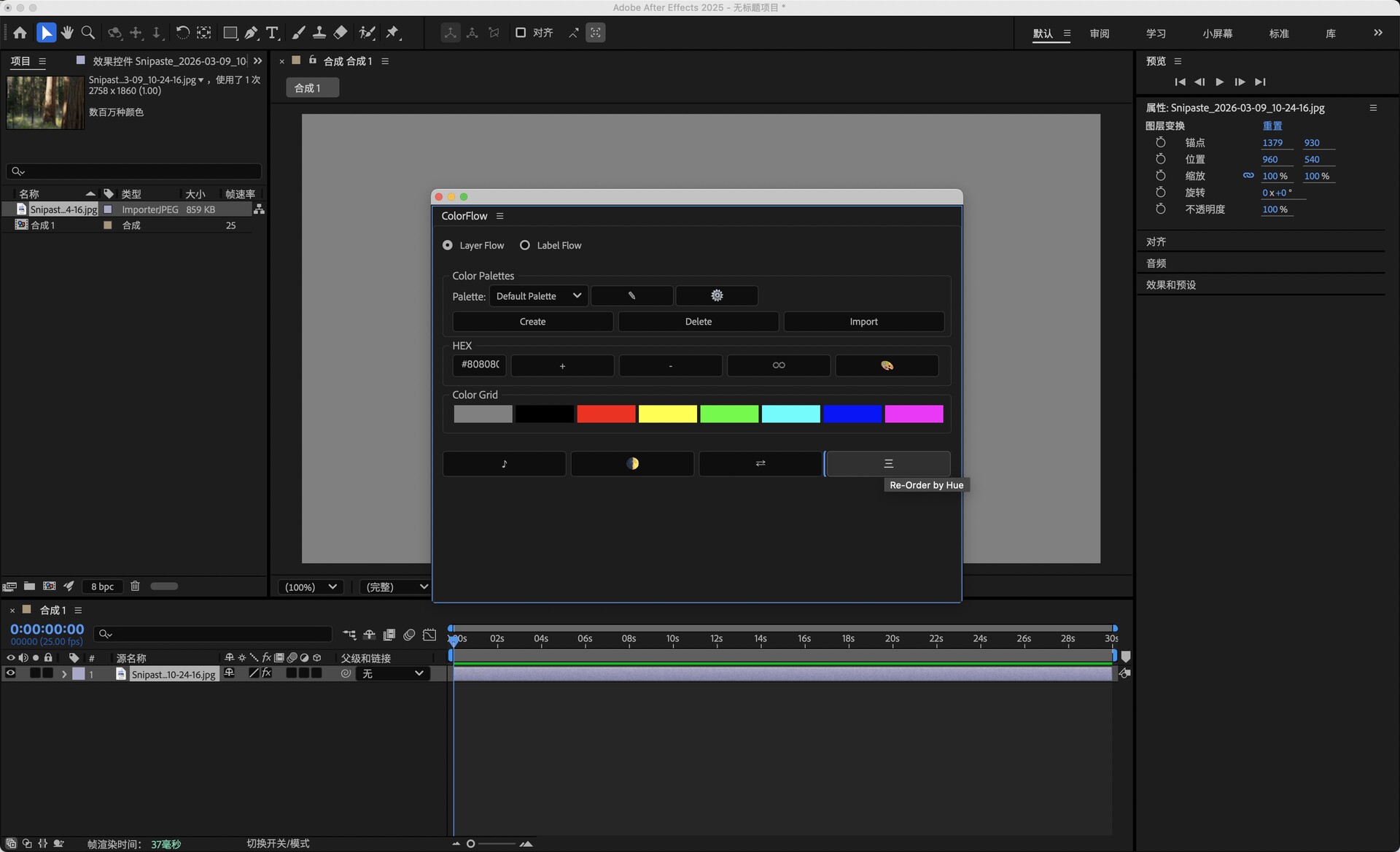Choose the Hand tool

[x=67, y=33]
